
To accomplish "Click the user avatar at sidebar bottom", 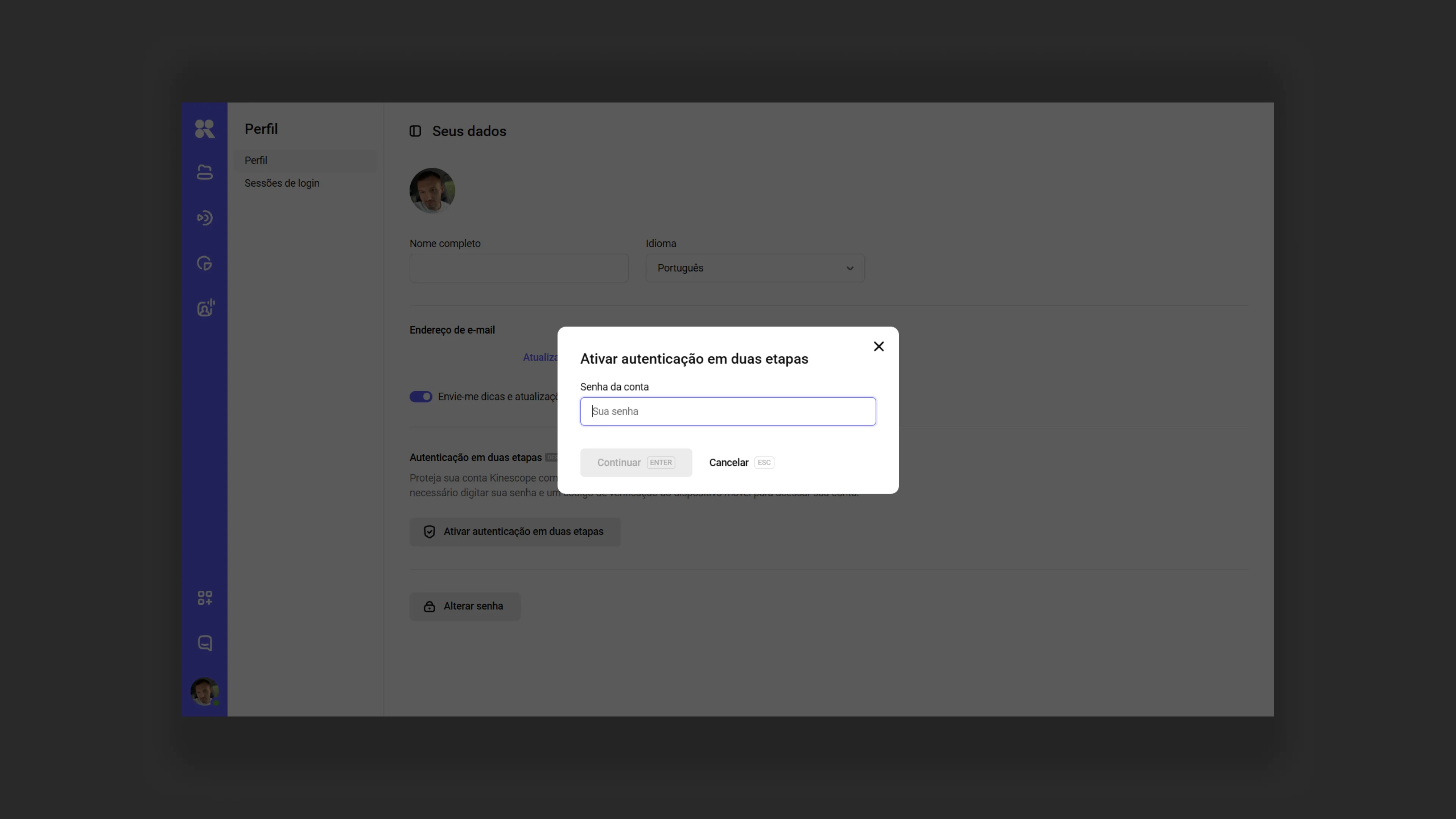I will pyautogui.click(x=205, y=691).
